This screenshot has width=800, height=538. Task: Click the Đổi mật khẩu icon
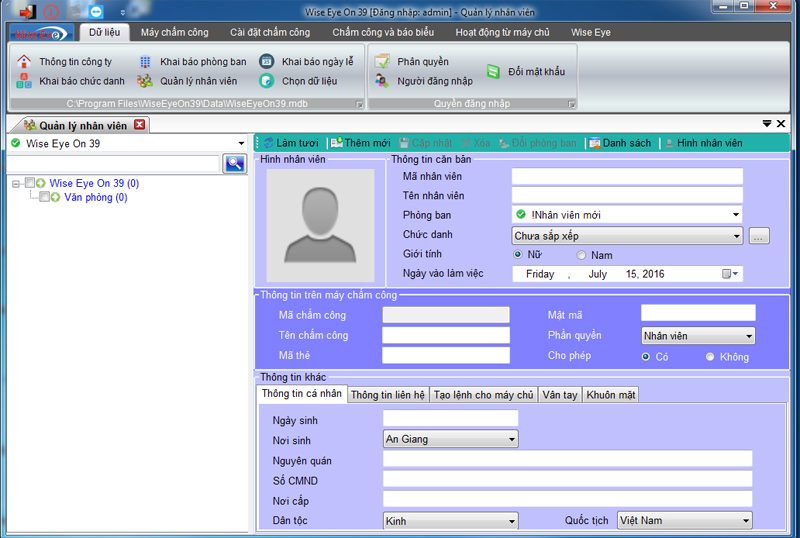(493, 72)
